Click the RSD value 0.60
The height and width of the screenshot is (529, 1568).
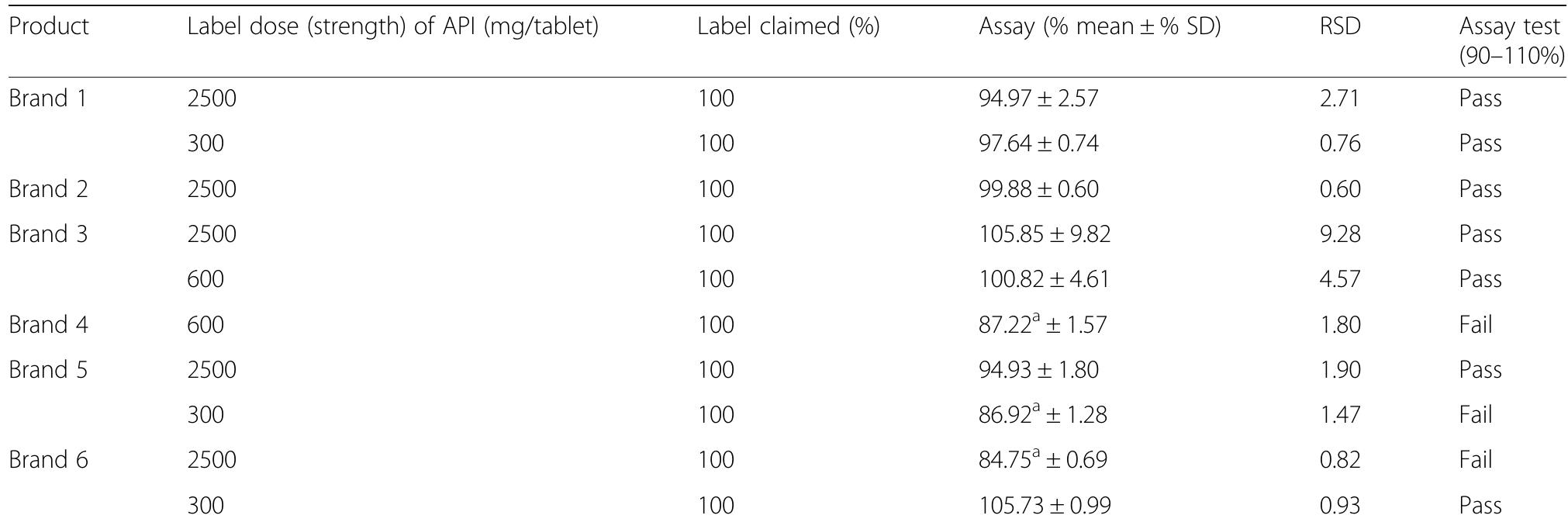pos(1339,189)
